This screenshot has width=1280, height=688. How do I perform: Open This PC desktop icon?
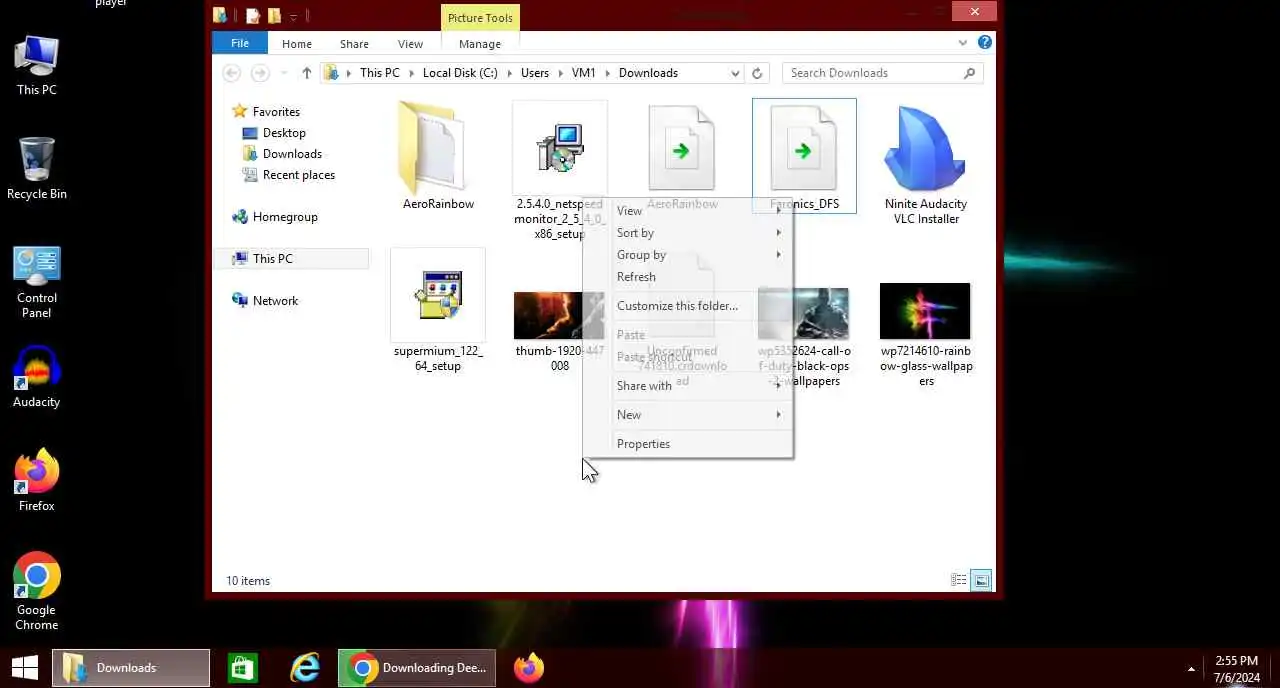pyautogui.click(x=37, y=65)
